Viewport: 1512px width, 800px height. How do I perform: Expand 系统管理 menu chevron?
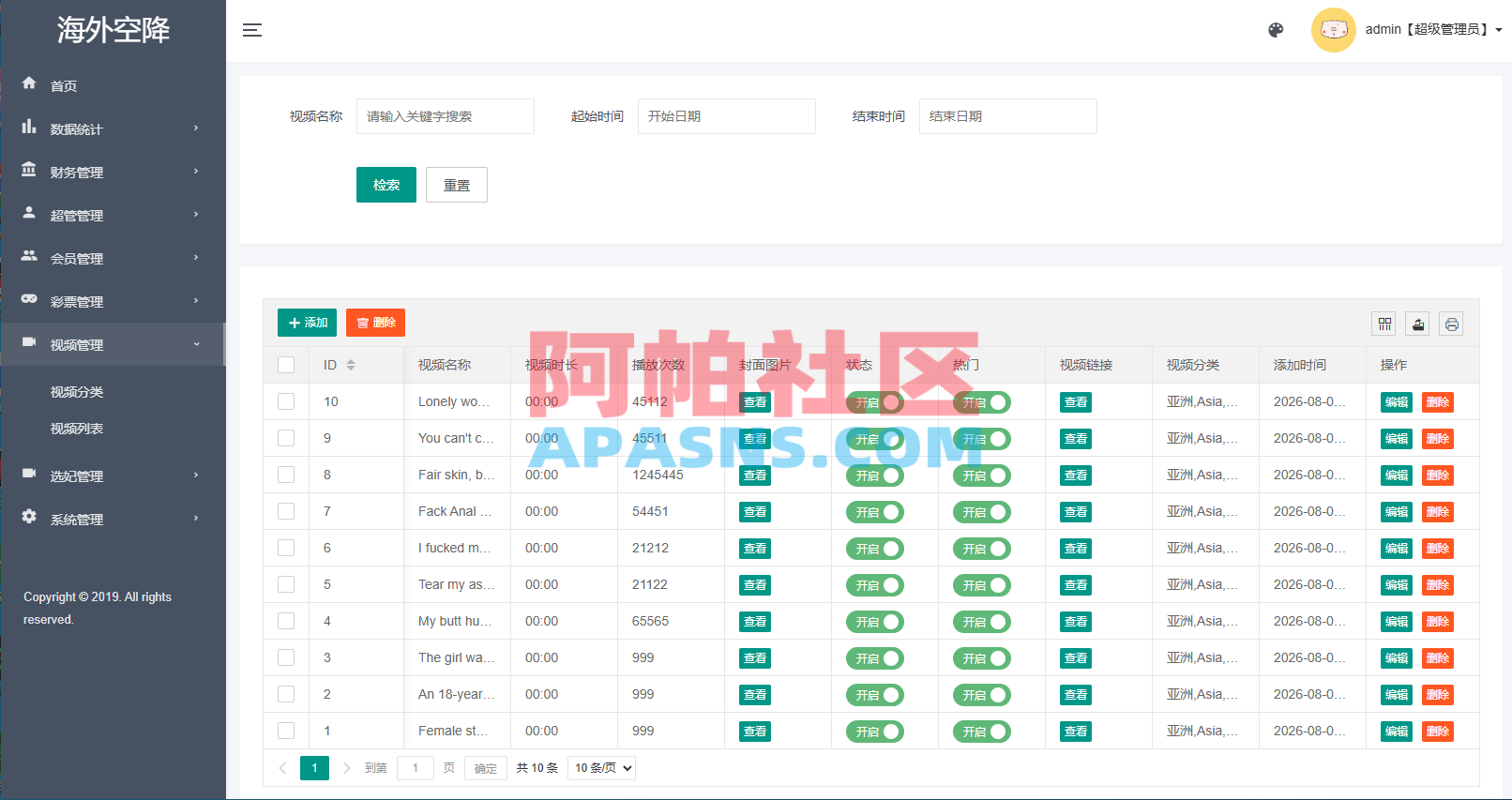pos(196,518)
